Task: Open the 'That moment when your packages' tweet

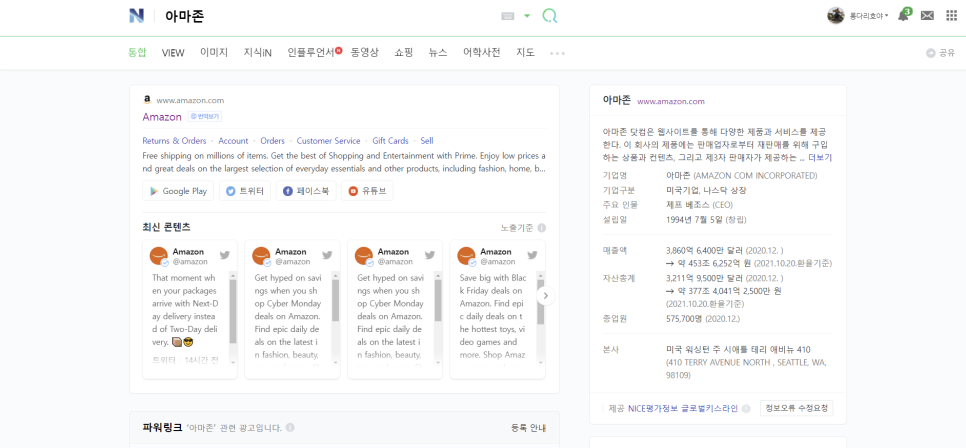Action: pos(186,310)
